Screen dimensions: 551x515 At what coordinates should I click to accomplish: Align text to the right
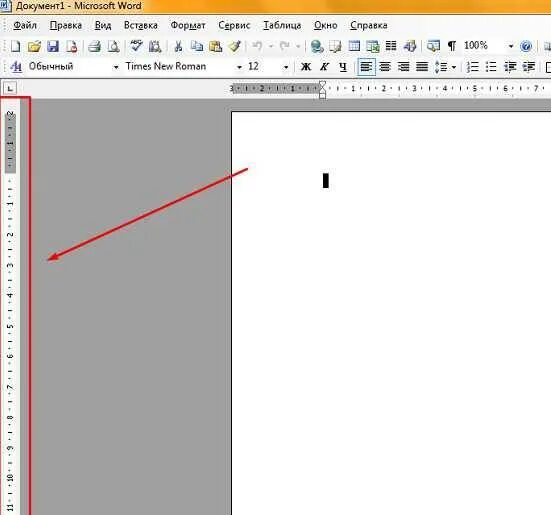point(403,66)
